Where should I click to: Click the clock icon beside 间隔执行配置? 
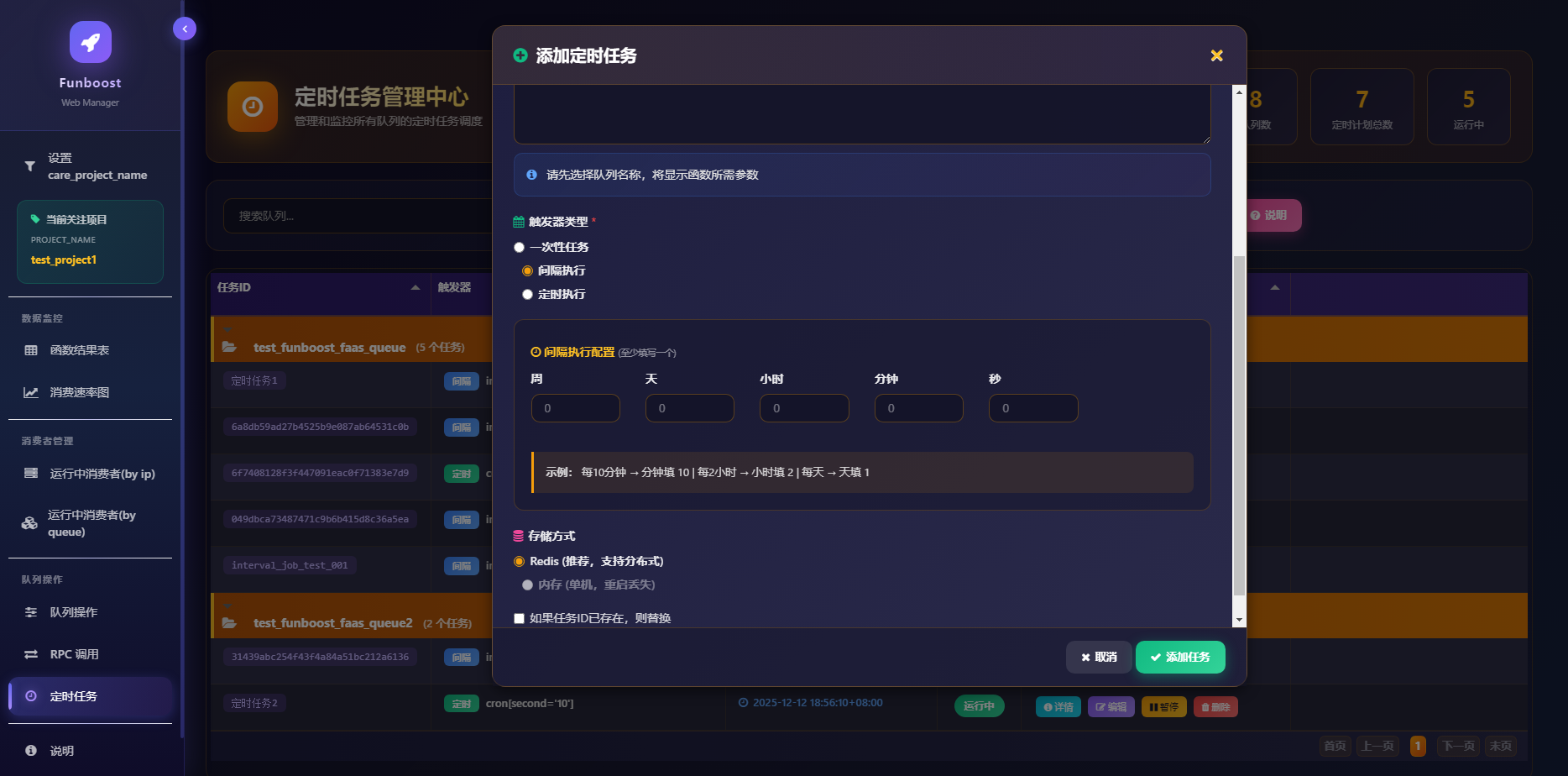click(536, 352)
